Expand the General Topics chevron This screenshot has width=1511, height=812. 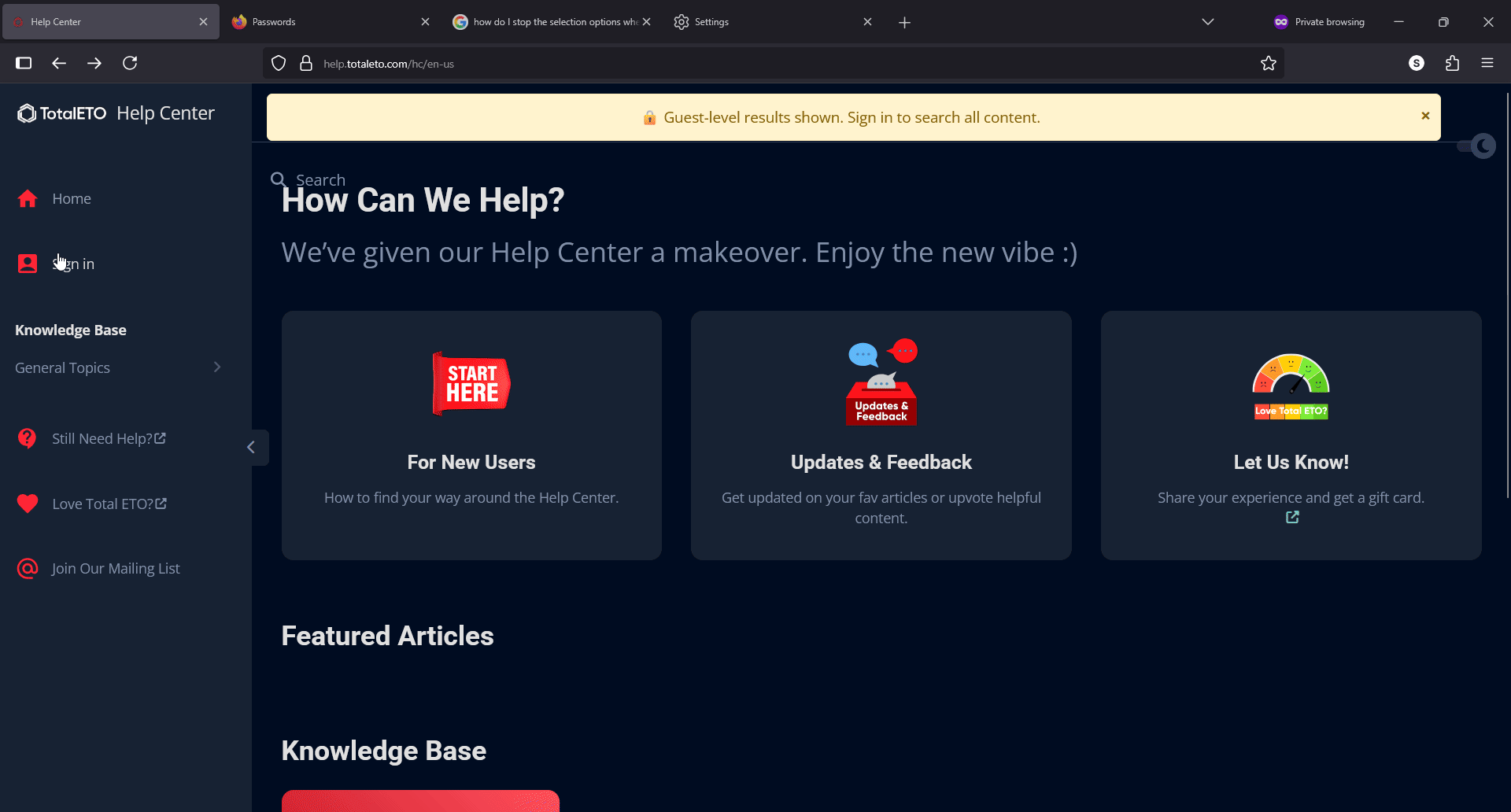point(217,367)
